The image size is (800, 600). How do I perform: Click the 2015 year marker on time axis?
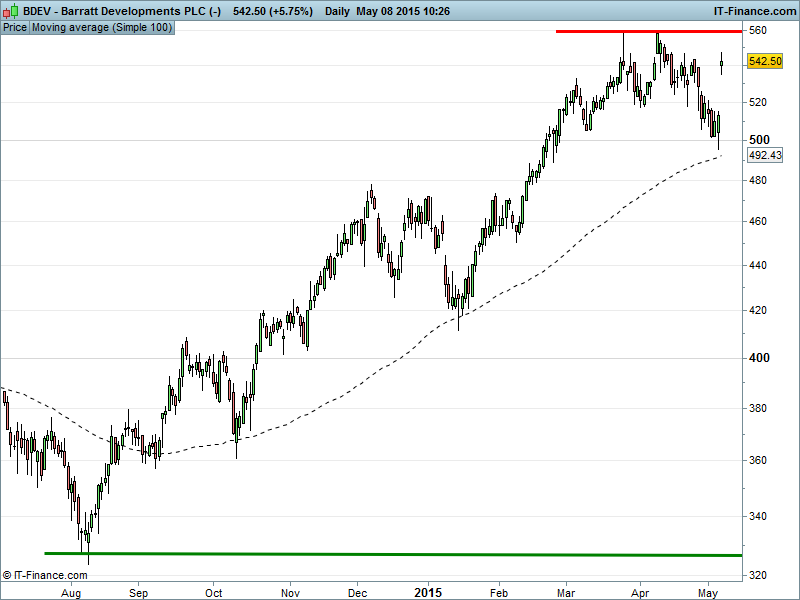[428, 592]
